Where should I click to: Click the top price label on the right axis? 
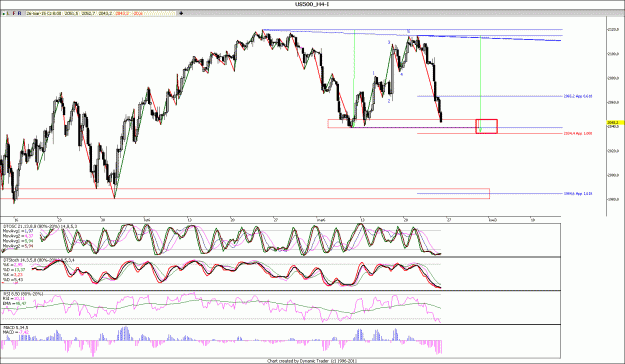click(x=613, y=30)
